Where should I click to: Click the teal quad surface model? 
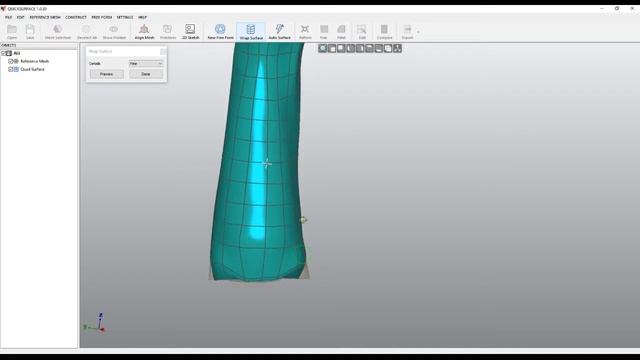click(258, 163)
